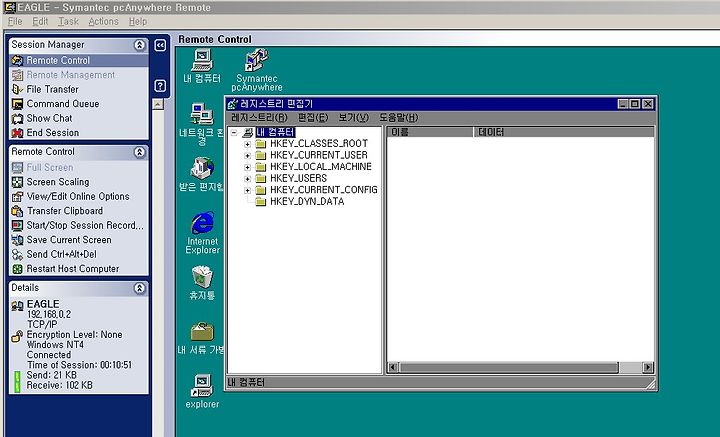Click the session pane scroll up arrow
Screen dimensions: 720x437
coord(158,104)
